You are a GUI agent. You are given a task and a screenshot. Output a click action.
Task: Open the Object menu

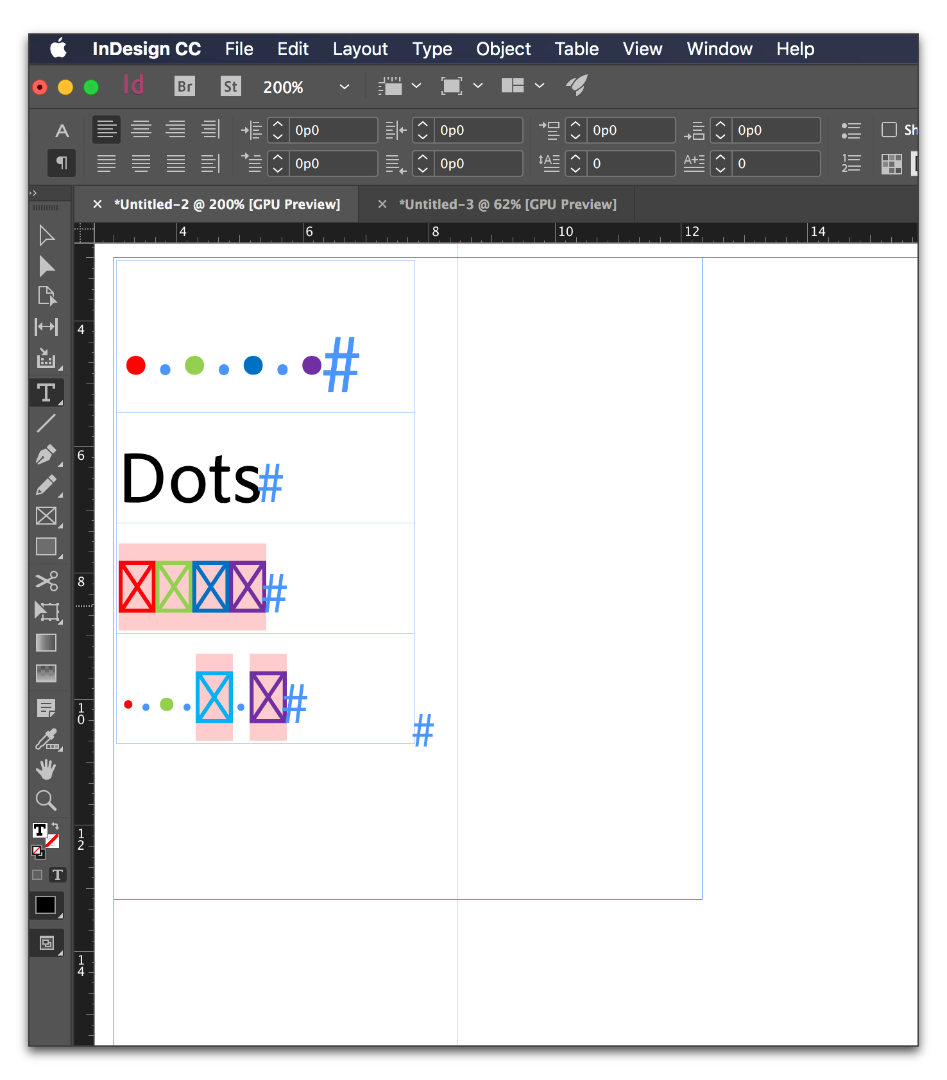click(503, 48)
